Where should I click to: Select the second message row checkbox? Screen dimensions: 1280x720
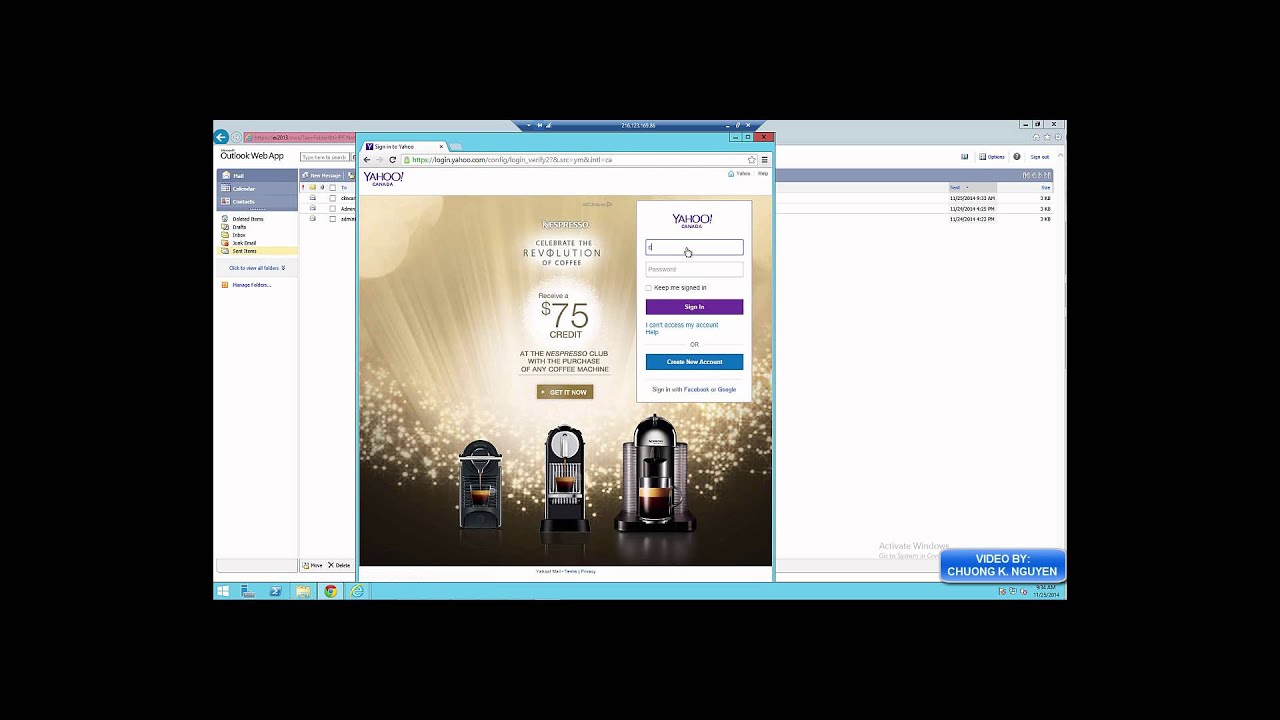click(x=333, y=208)
